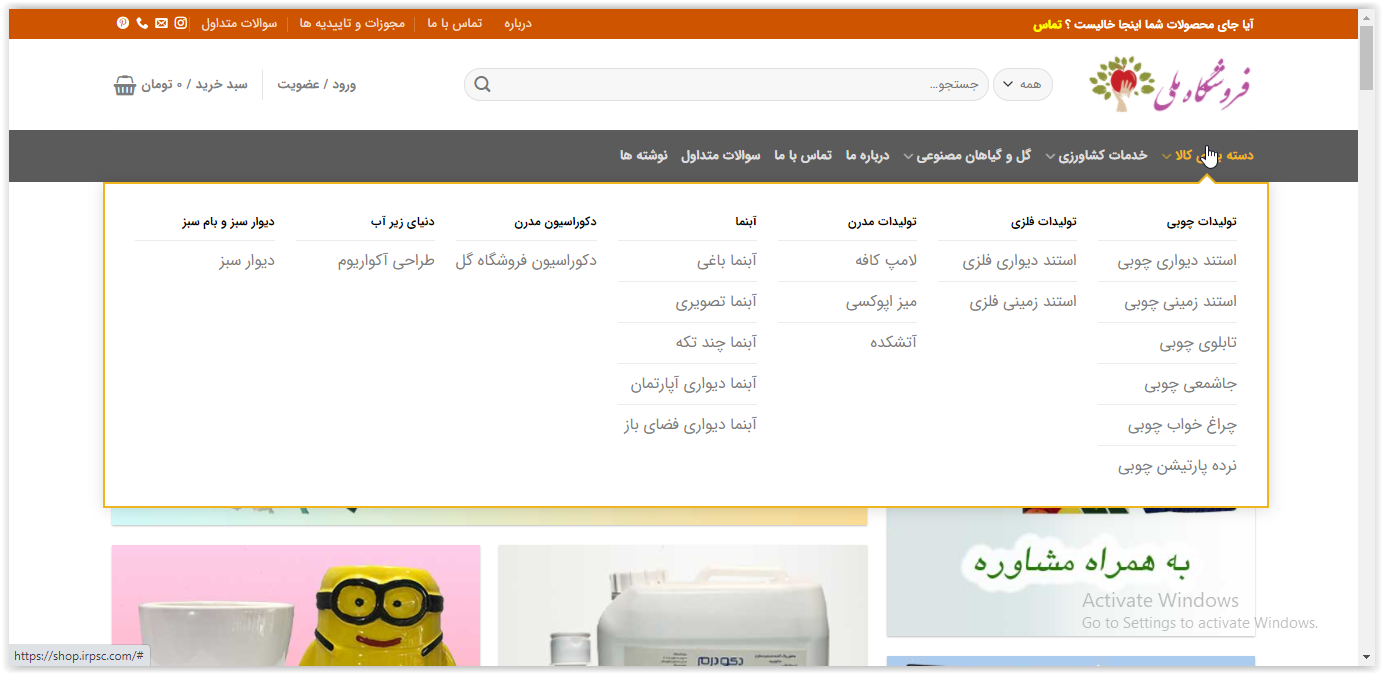Expand the 'گل و گیاهان مصنوعی' menu
Image resolution: width=1383 pixels, height=674 pixels.
[908, 156]
